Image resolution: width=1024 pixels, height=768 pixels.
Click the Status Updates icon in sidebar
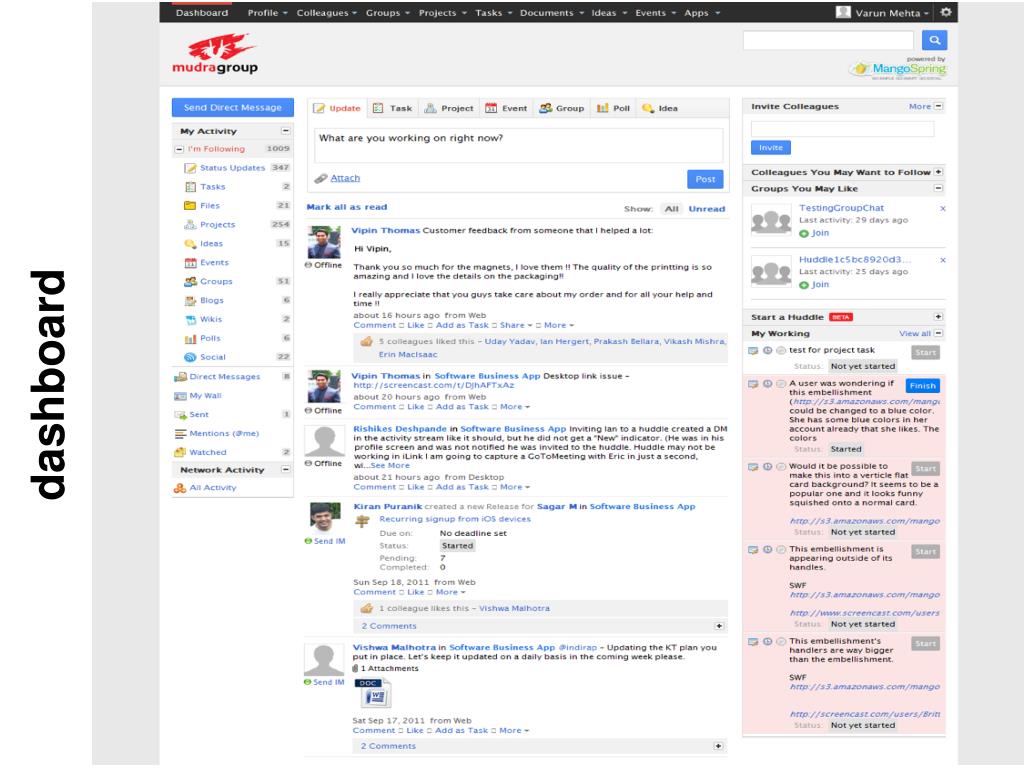click(x=190, y=168)
